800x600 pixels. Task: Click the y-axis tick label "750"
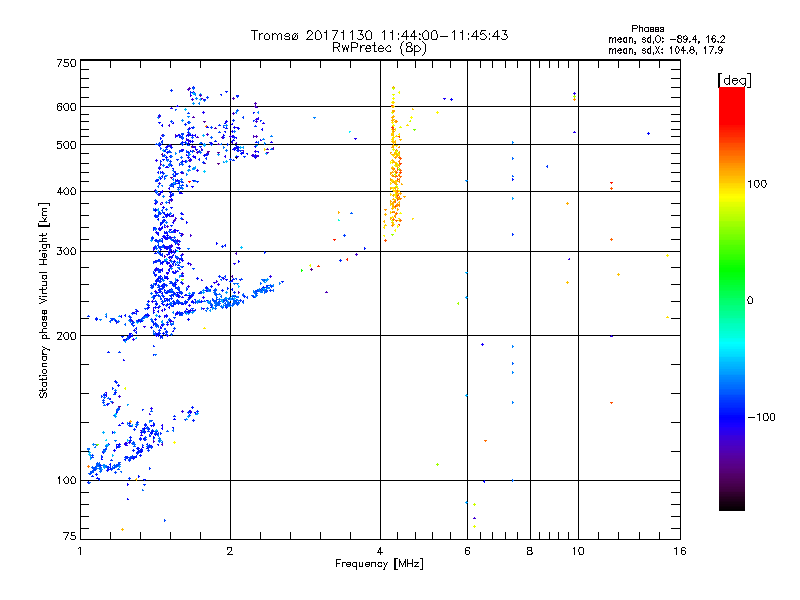pos(66,63)
